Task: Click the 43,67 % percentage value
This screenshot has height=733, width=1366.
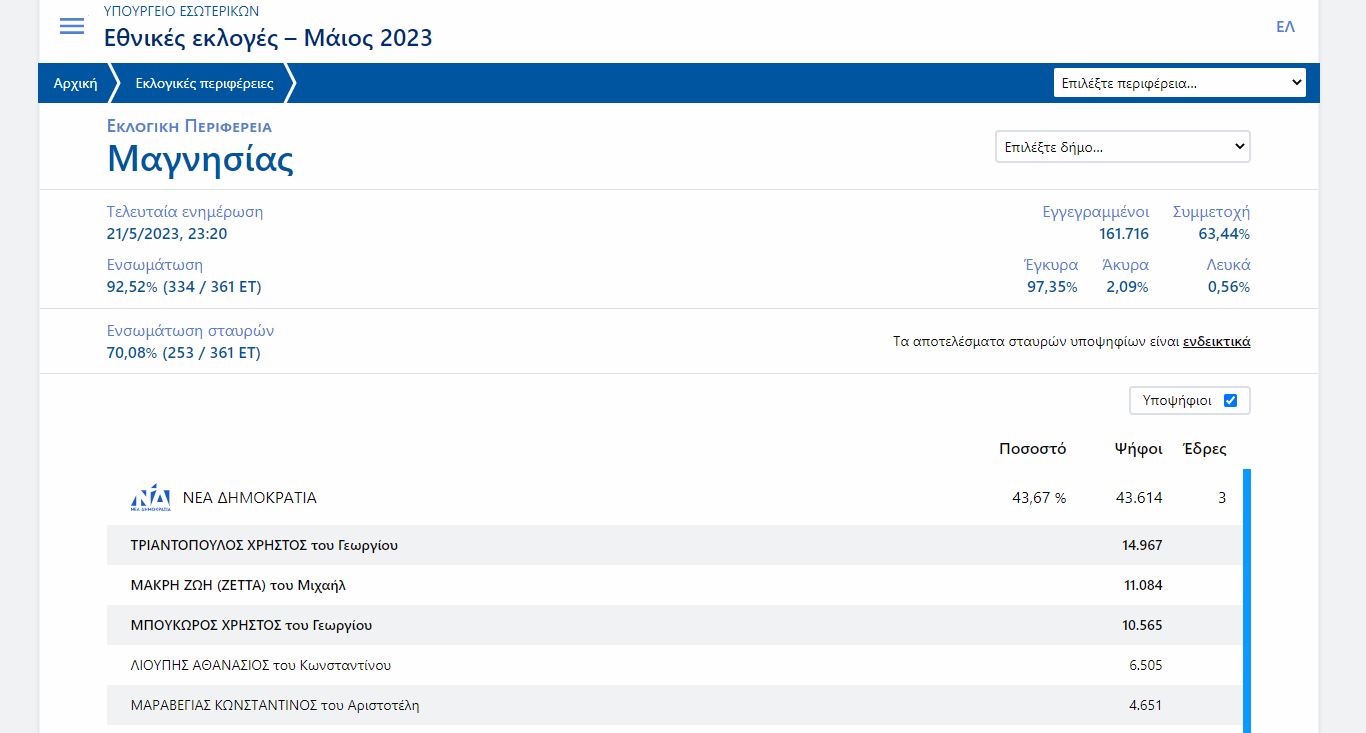Action: click(x=1039, y=498)
